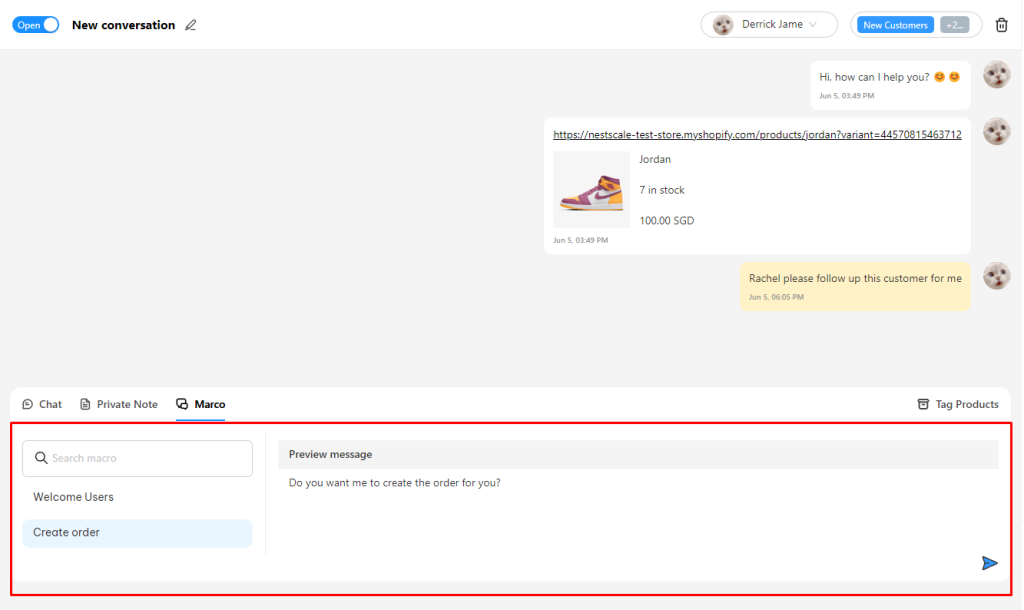Select the Create order macro
This screenshot has height=610, width=1024.
137,533
